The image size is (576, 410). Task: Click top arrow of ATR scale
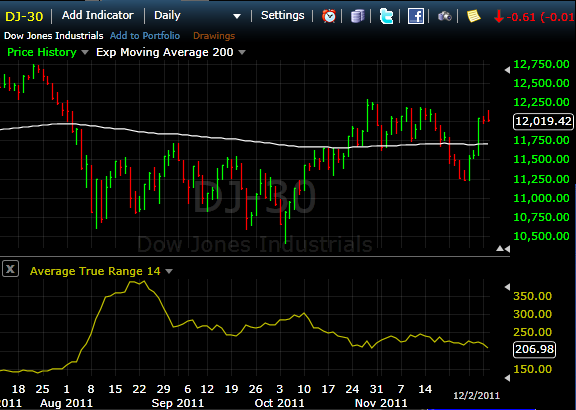click(x=507, y=287)
